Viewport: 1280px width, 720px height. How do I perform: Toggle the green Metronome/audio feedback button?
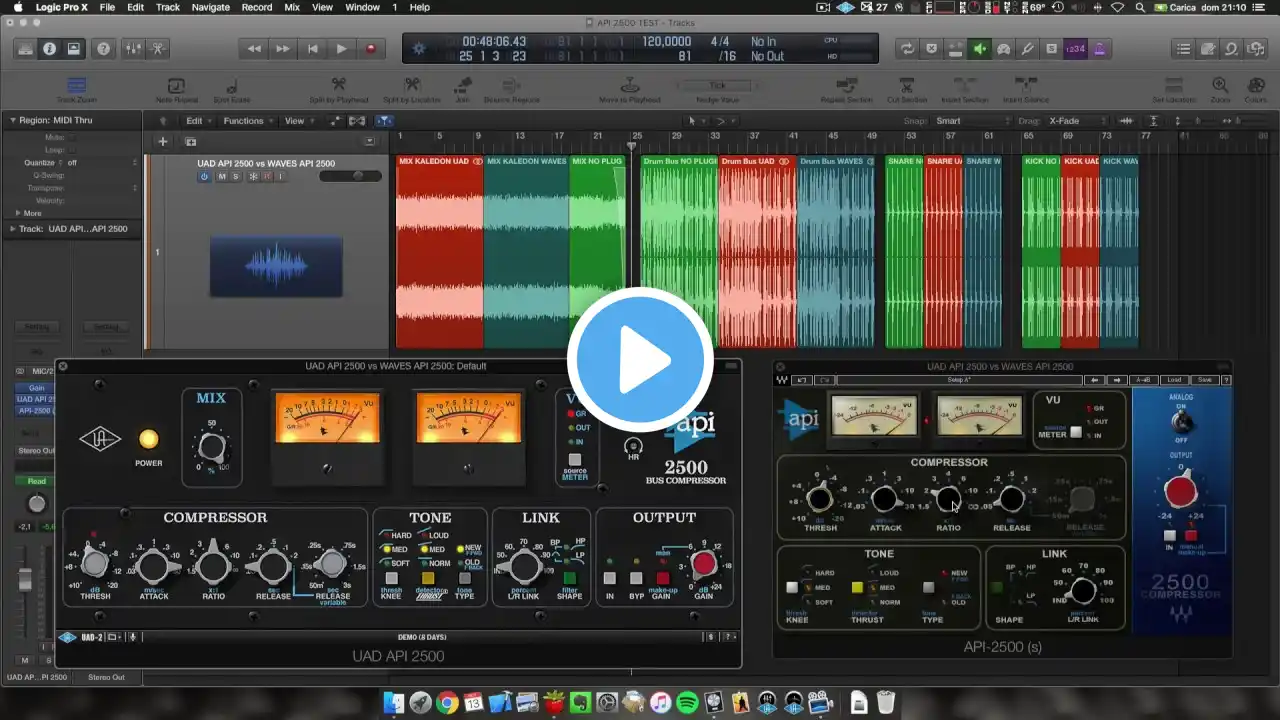980,48
